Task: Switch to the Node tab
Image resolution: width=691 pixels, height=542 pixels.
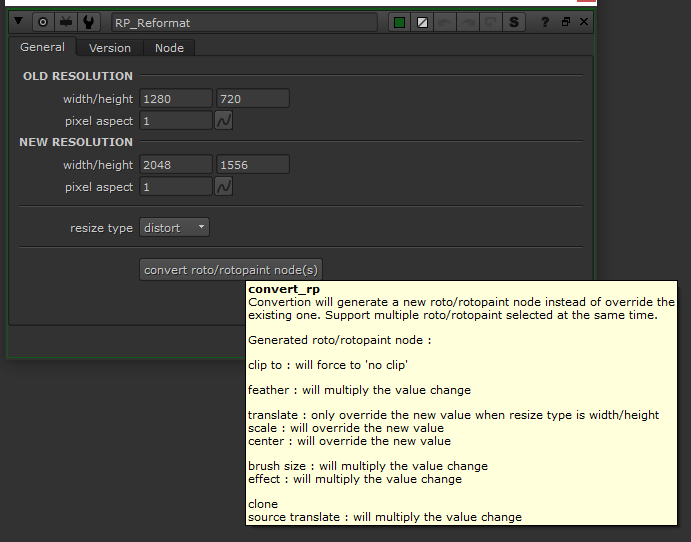Action: tap(169, 47)
